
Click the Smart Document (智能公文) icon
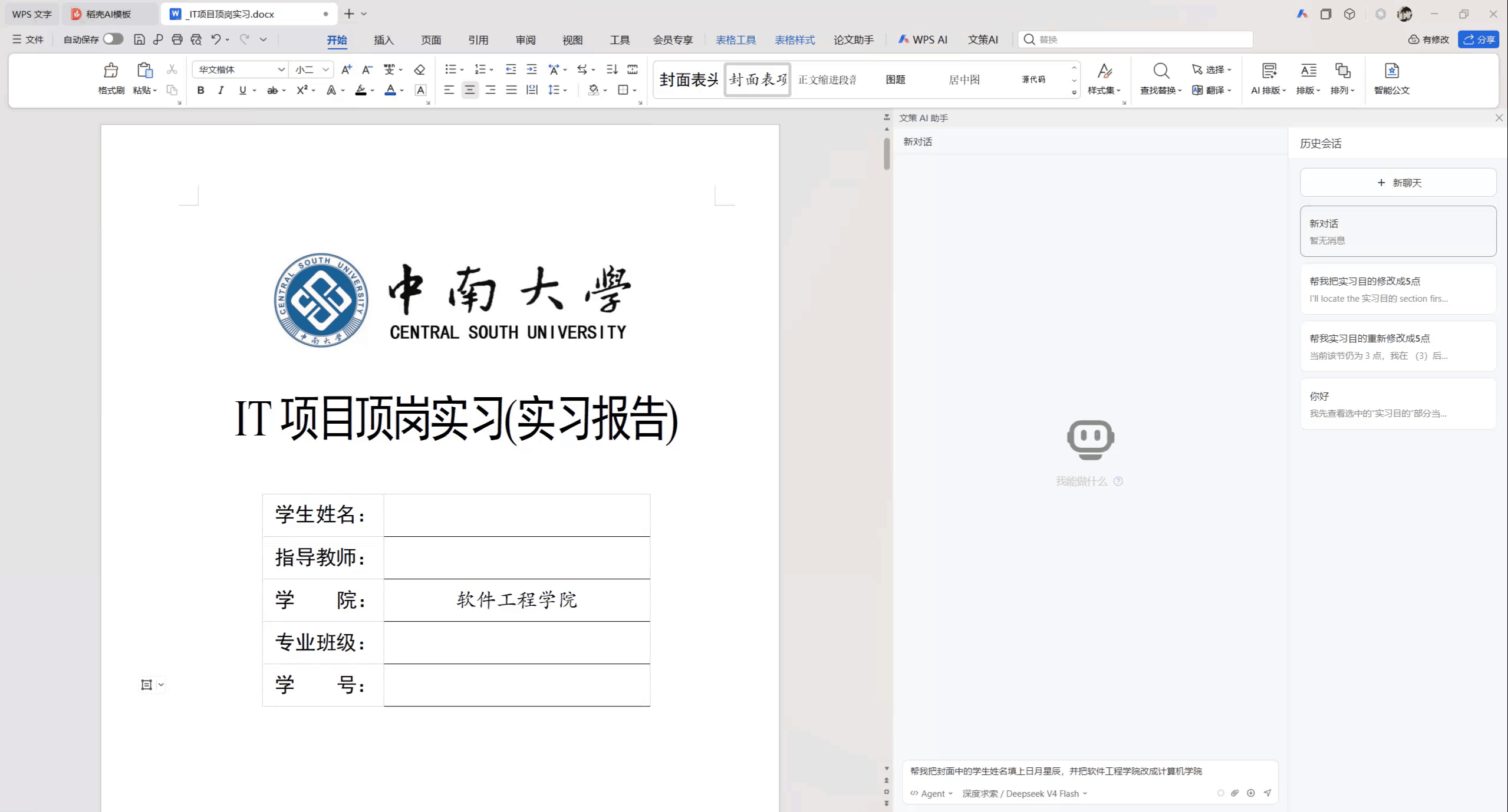1391,71
